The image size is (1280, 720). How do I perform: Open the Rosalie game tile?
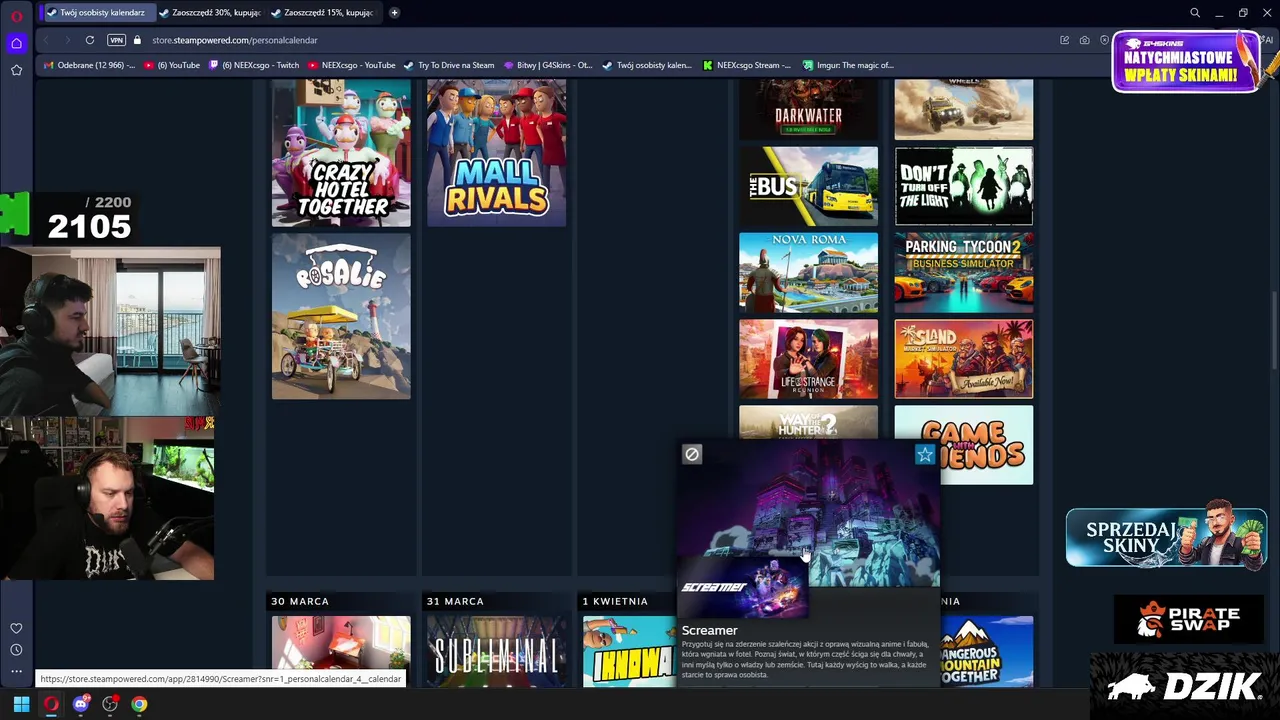(x=341, y=316)
